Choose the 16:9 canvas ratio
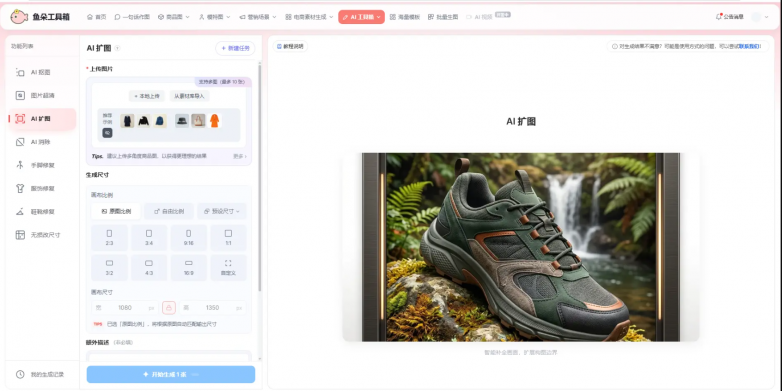 tap(189, 267)
